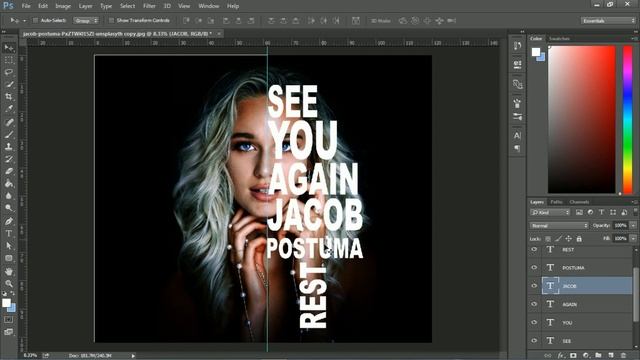Delete layer with the trash icon

click(x=623, y=356)
